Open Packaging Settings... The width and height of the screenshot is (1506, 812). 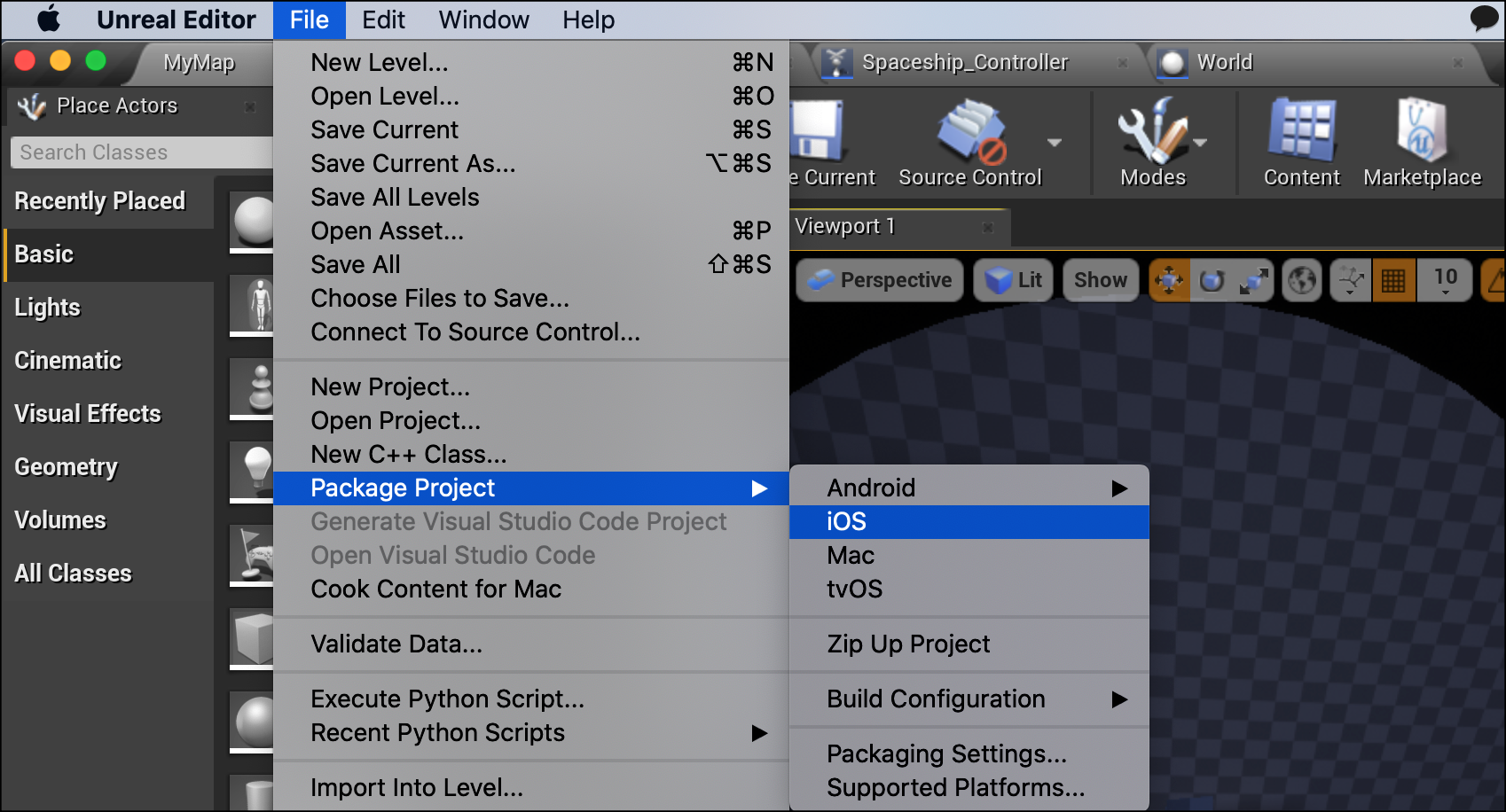pyautogui.click(x=969, y=753)
